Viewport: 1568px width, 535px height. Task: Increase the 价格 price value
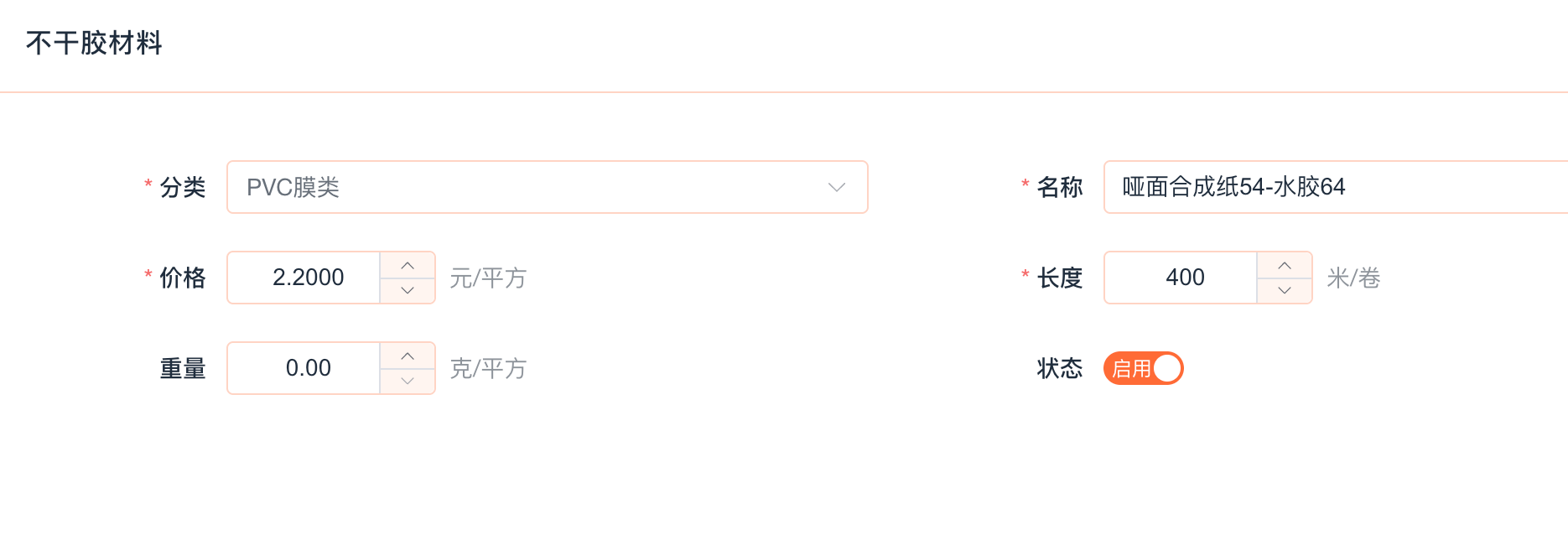click(x=408, y=266)
